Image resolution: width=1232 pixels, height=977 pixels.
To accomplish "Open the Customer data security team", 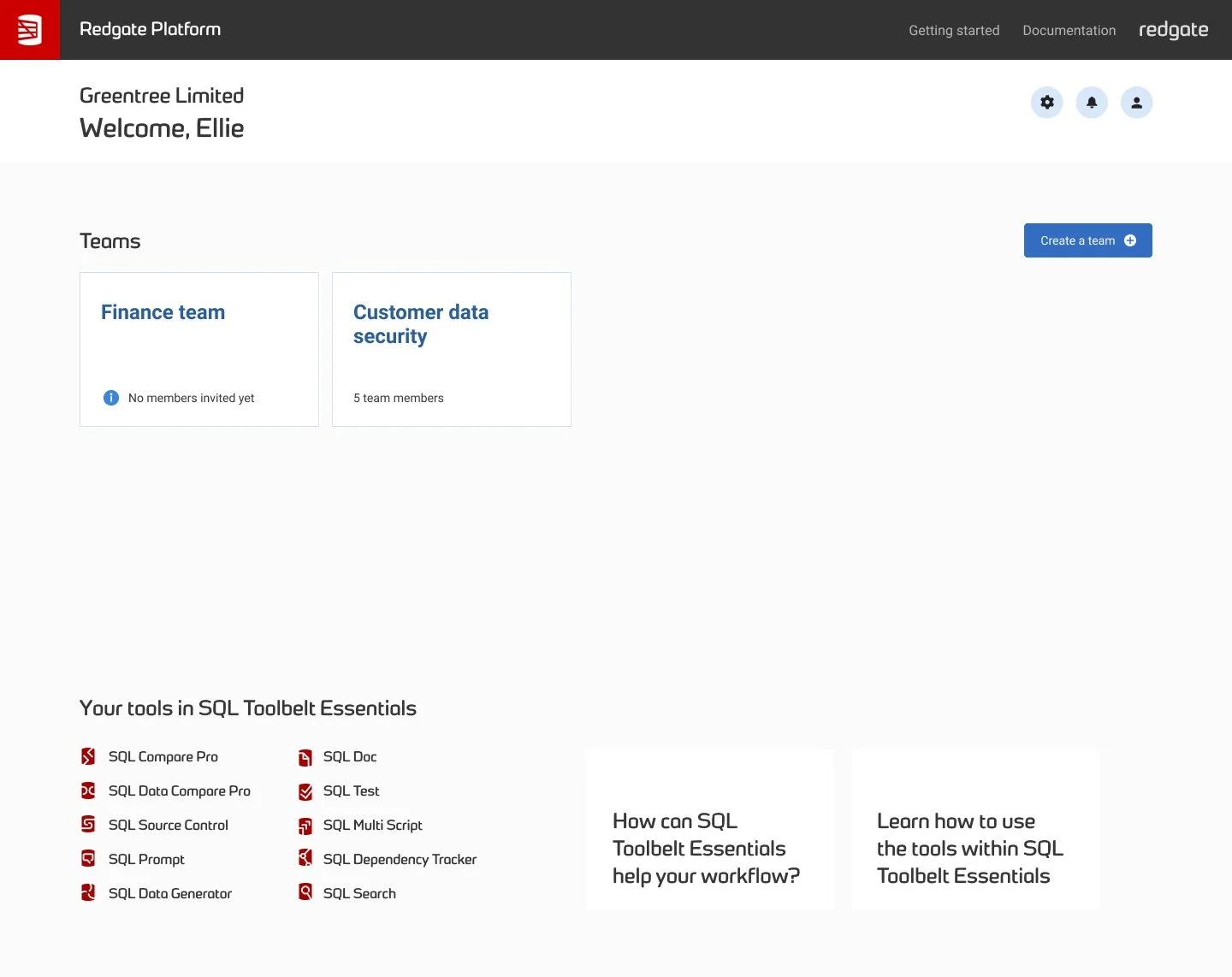I will pos(452,349).
